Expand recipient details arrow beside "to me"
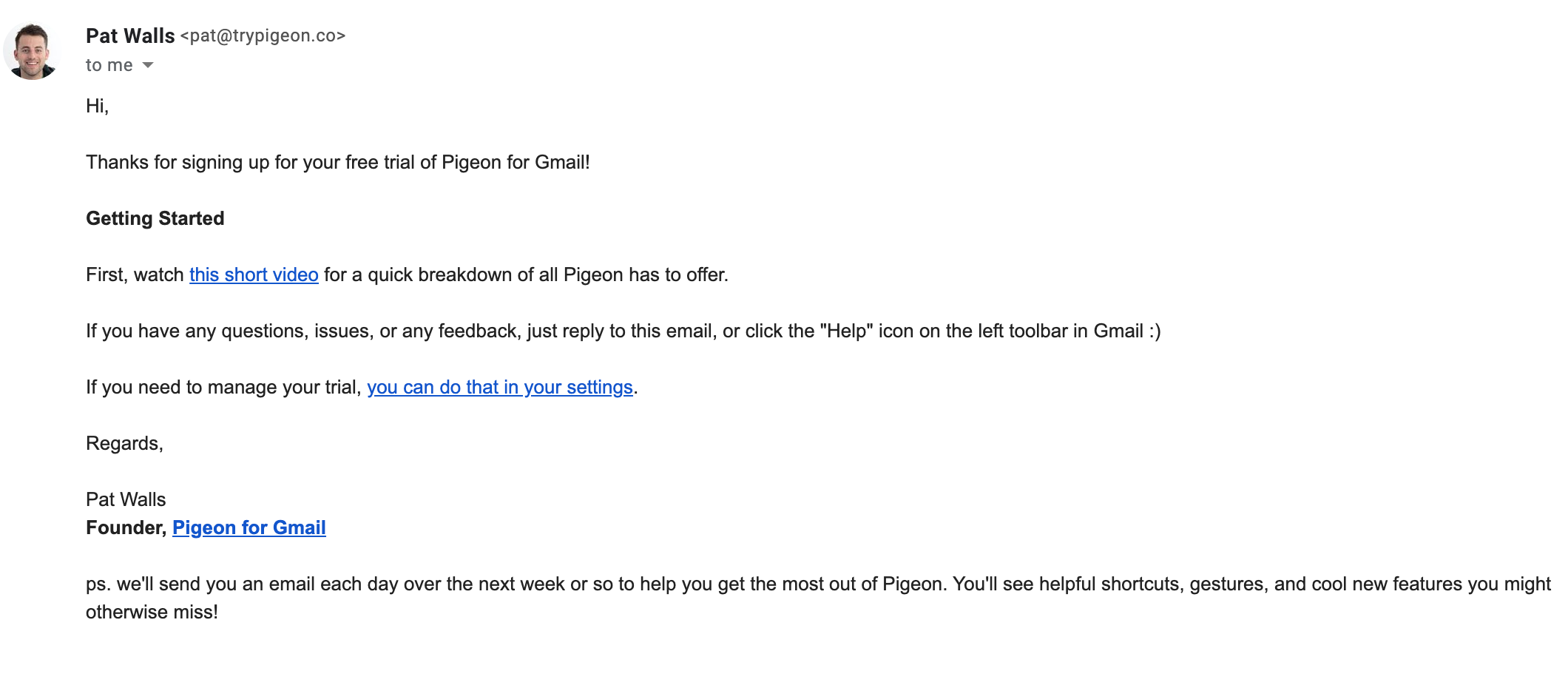Image resolution: width=1568 pixels, height=688 pixels. 148,65
